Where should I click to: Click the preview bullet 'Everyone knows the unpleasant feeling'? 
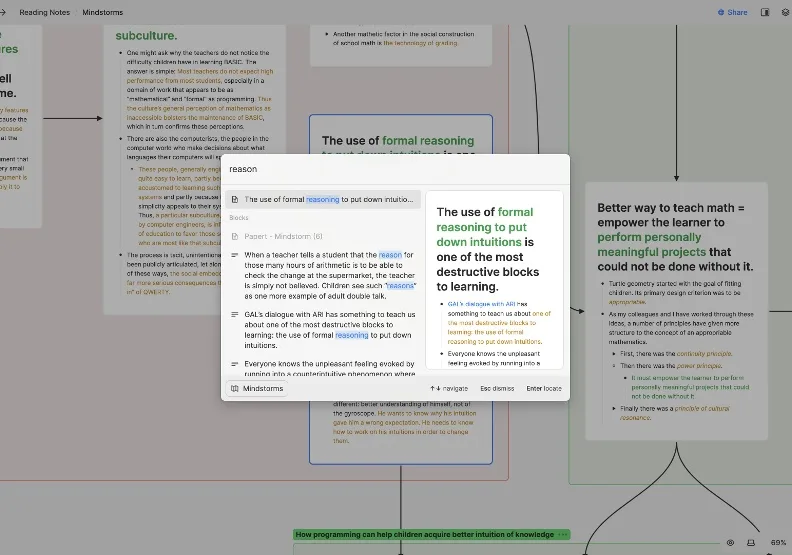coord(493,359)
